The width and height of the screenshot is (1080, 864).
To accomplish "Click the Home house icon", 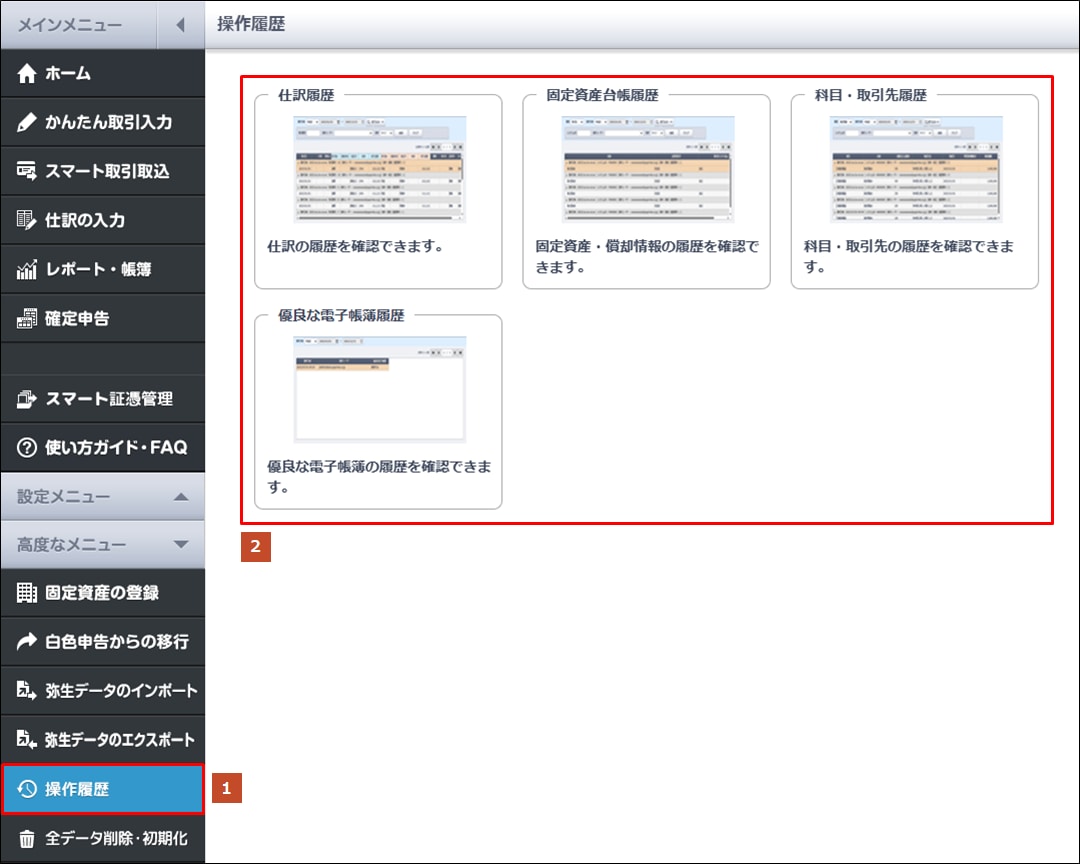I will click(26, 73).
